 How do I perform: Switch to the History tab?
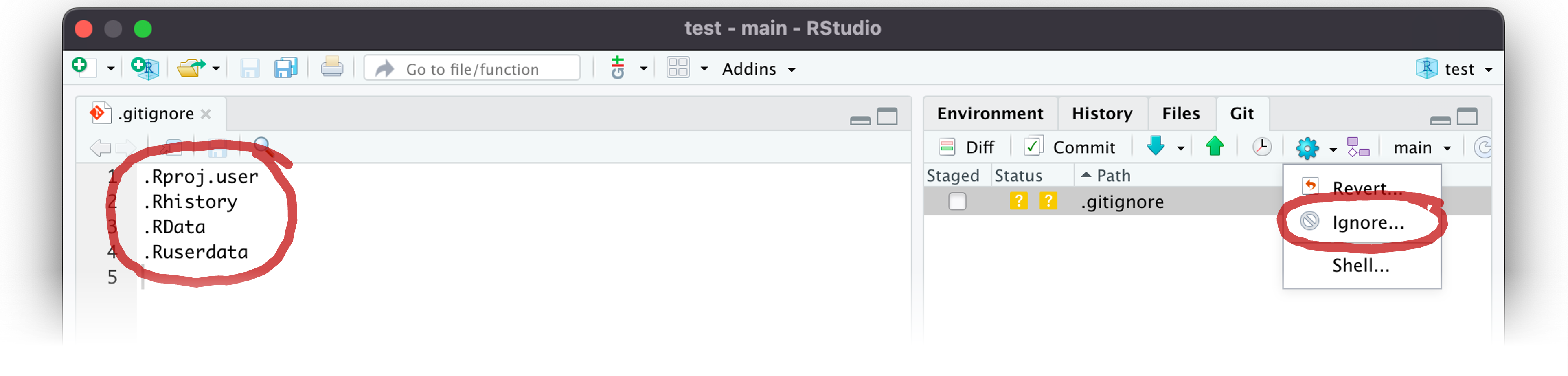[x=1102, y=114]
